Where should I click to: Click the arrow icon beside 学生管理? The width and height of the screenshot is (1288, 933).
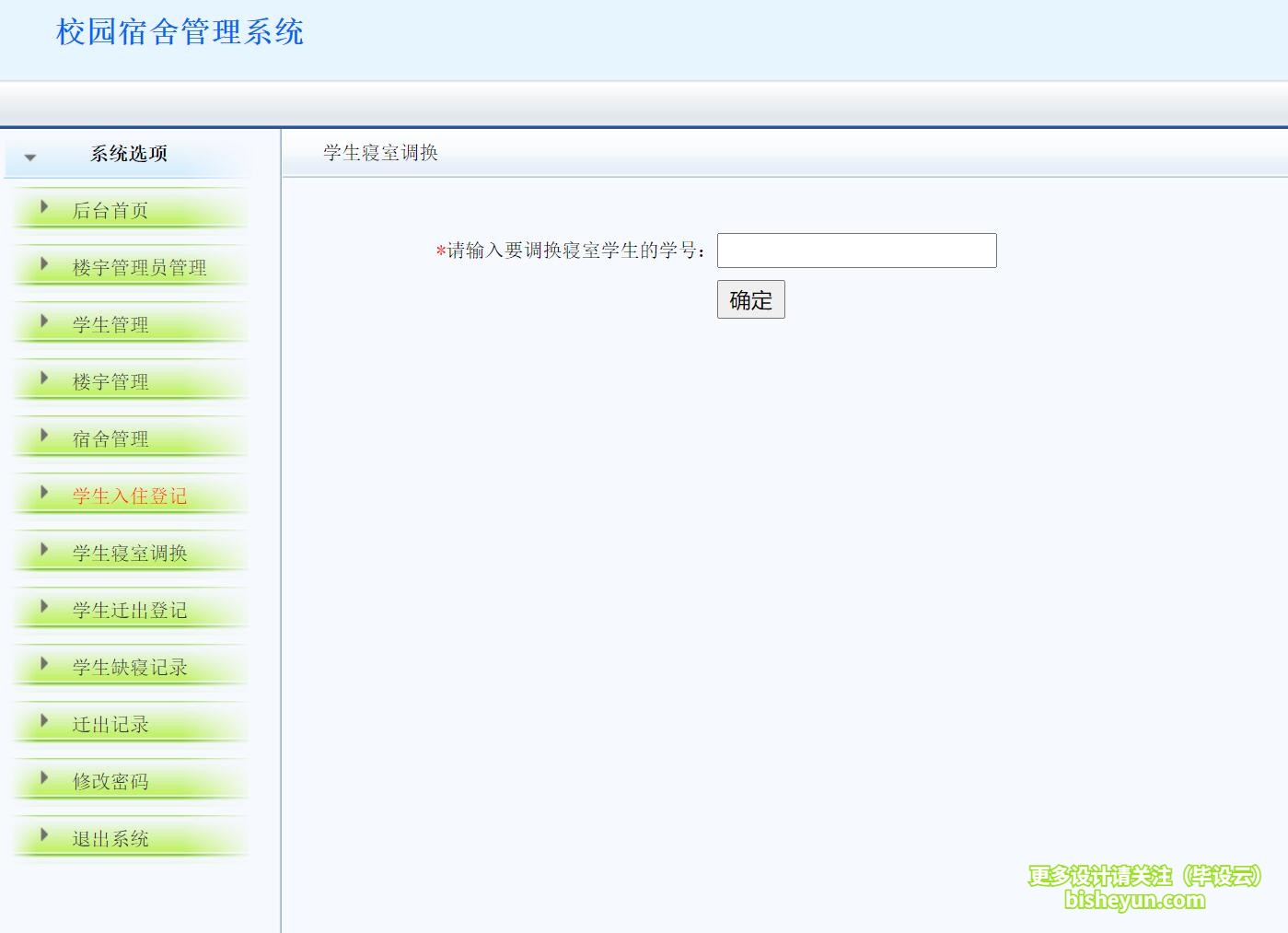[43, 321]
